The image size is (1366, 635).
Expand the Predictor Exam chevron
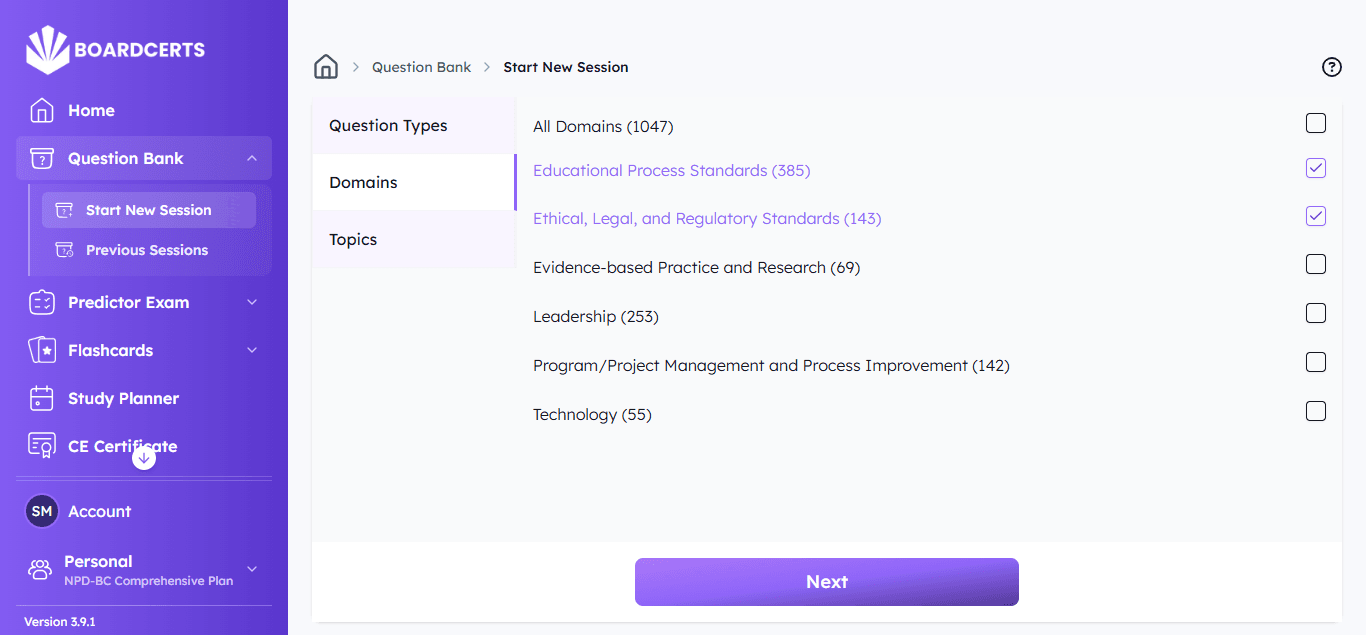[x=252, y=302]
